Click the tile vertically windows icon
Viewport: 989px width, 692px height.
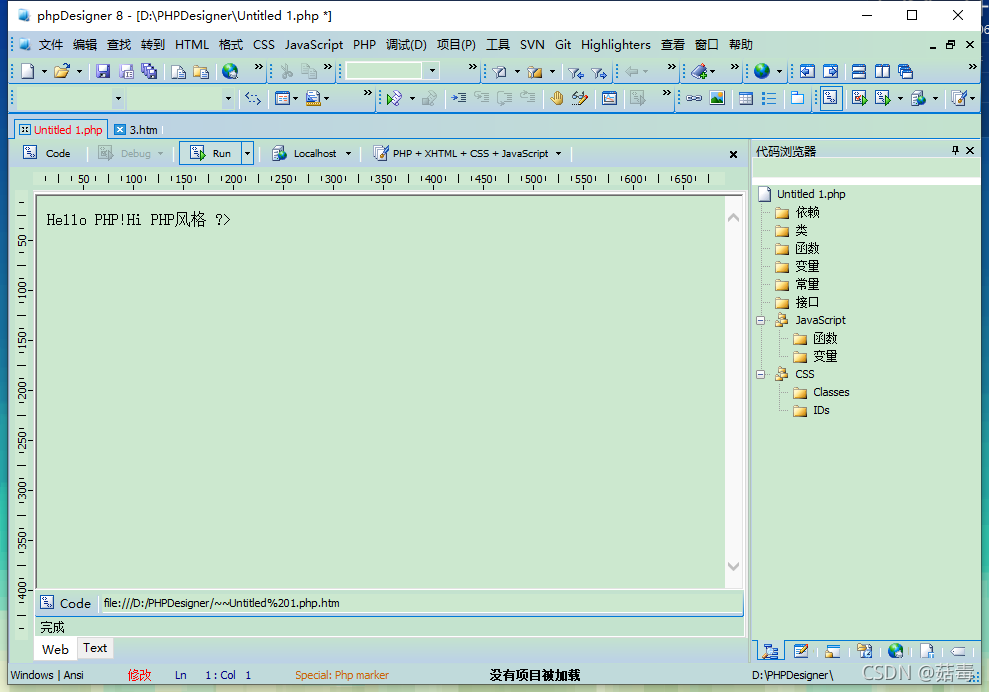click(x=882, y=71)
